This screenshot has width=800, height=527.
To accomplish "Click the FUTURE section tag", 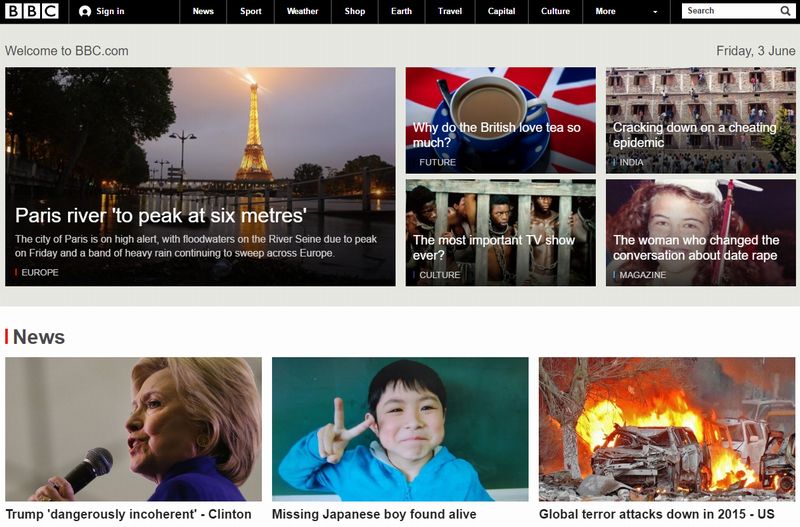I will point(437,162).
